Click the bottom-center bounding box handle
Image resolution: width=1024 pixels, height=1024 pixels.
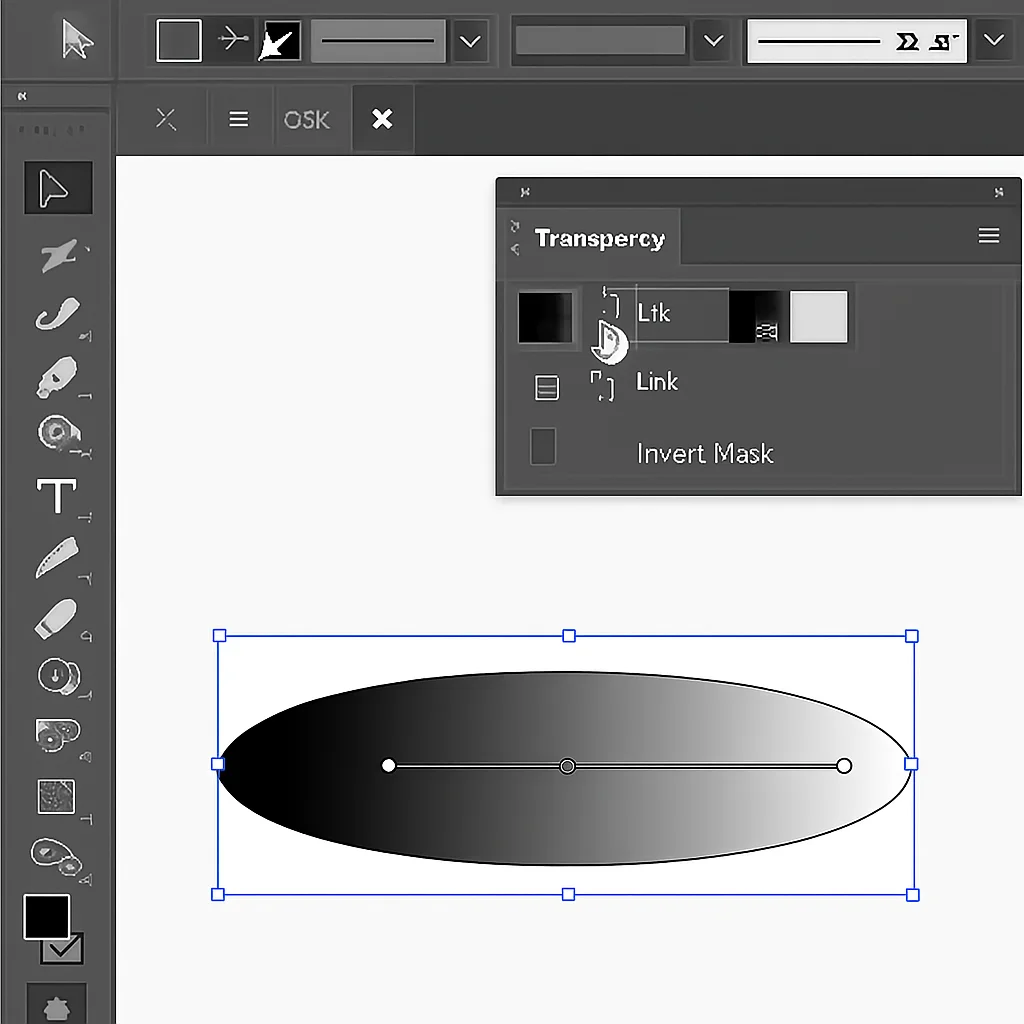tap(568, 894)
